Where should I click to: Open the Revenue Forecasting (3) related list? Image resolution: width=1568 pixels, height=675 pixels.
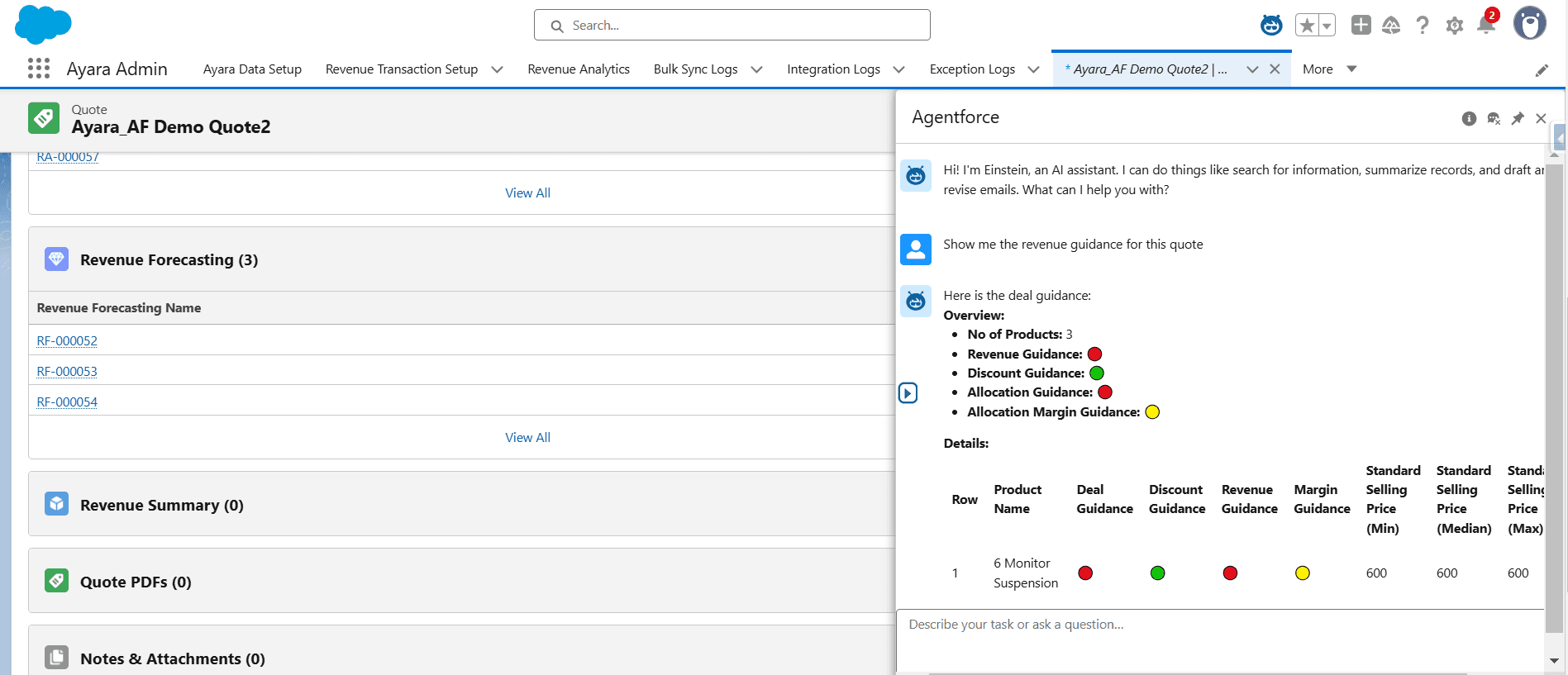(169, 259)
